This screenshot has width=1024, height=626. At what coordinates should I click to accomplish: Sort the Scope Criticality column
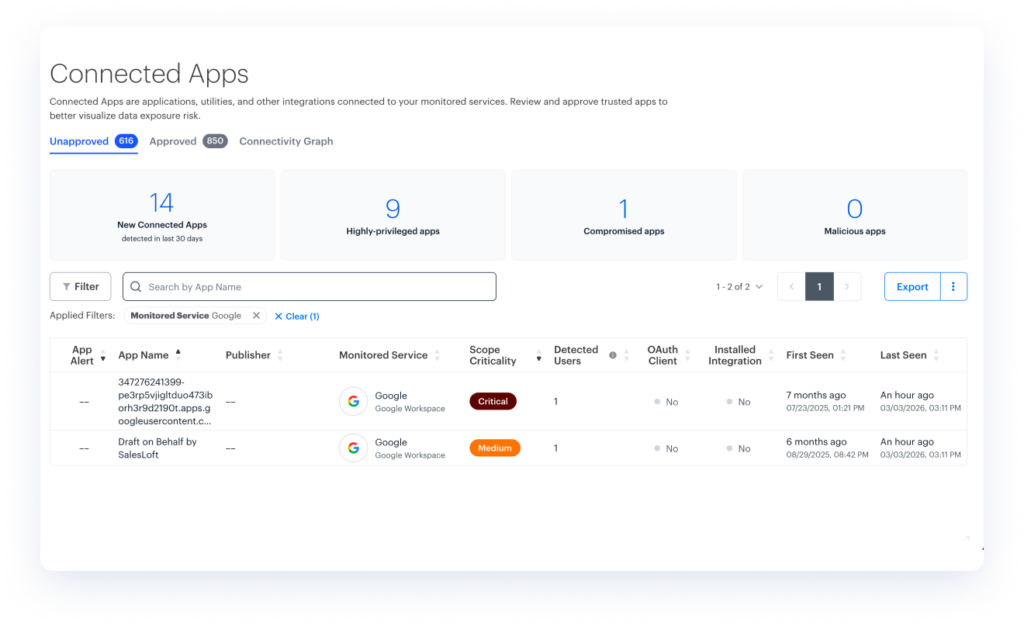539,357
